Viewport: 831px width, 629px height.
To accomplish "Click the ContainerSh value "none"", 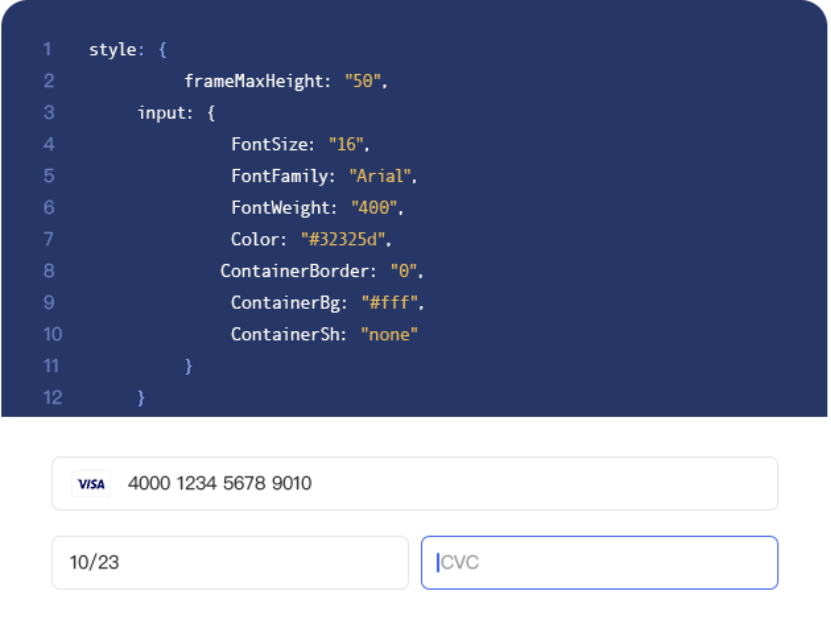I will point(389,335).
